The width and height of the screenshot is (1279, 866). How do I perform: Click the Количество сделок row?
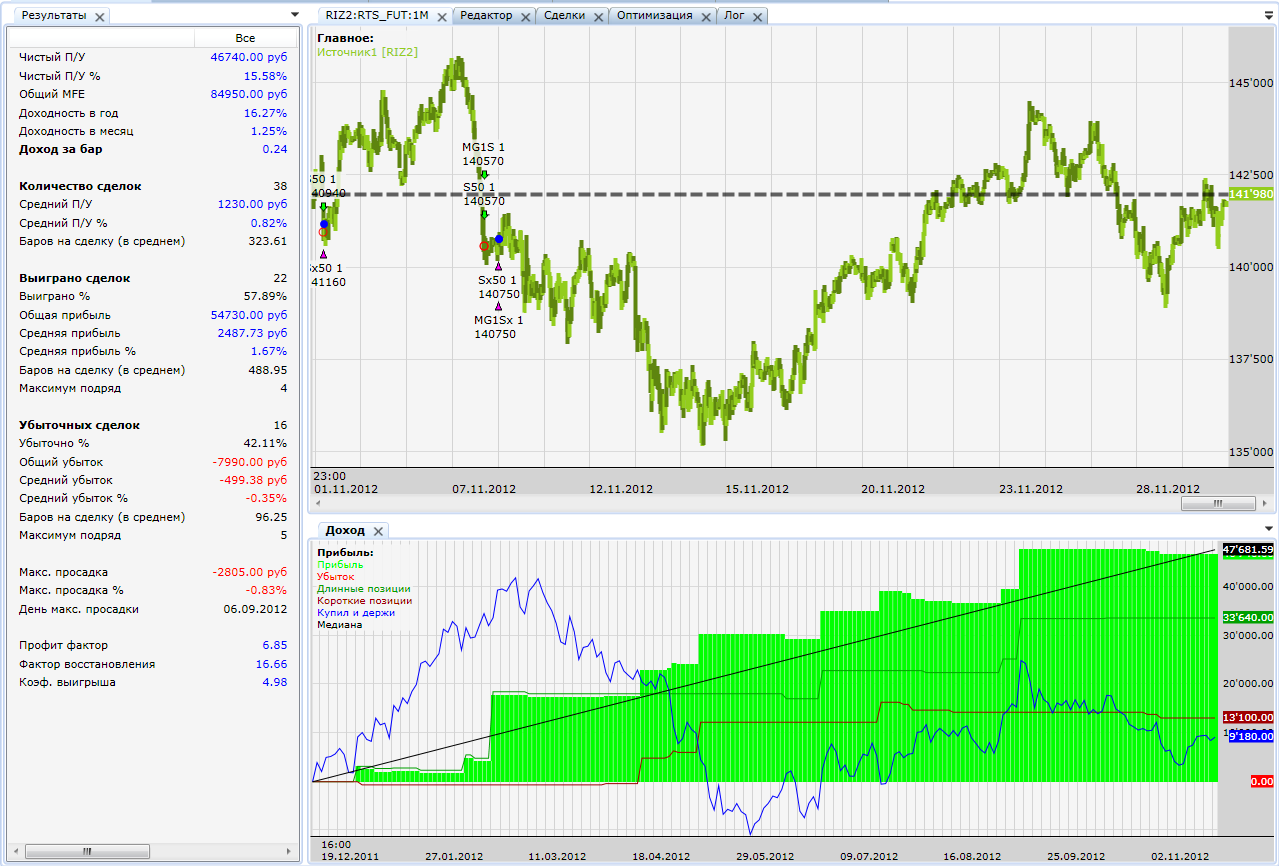click(x=153, y=186)
